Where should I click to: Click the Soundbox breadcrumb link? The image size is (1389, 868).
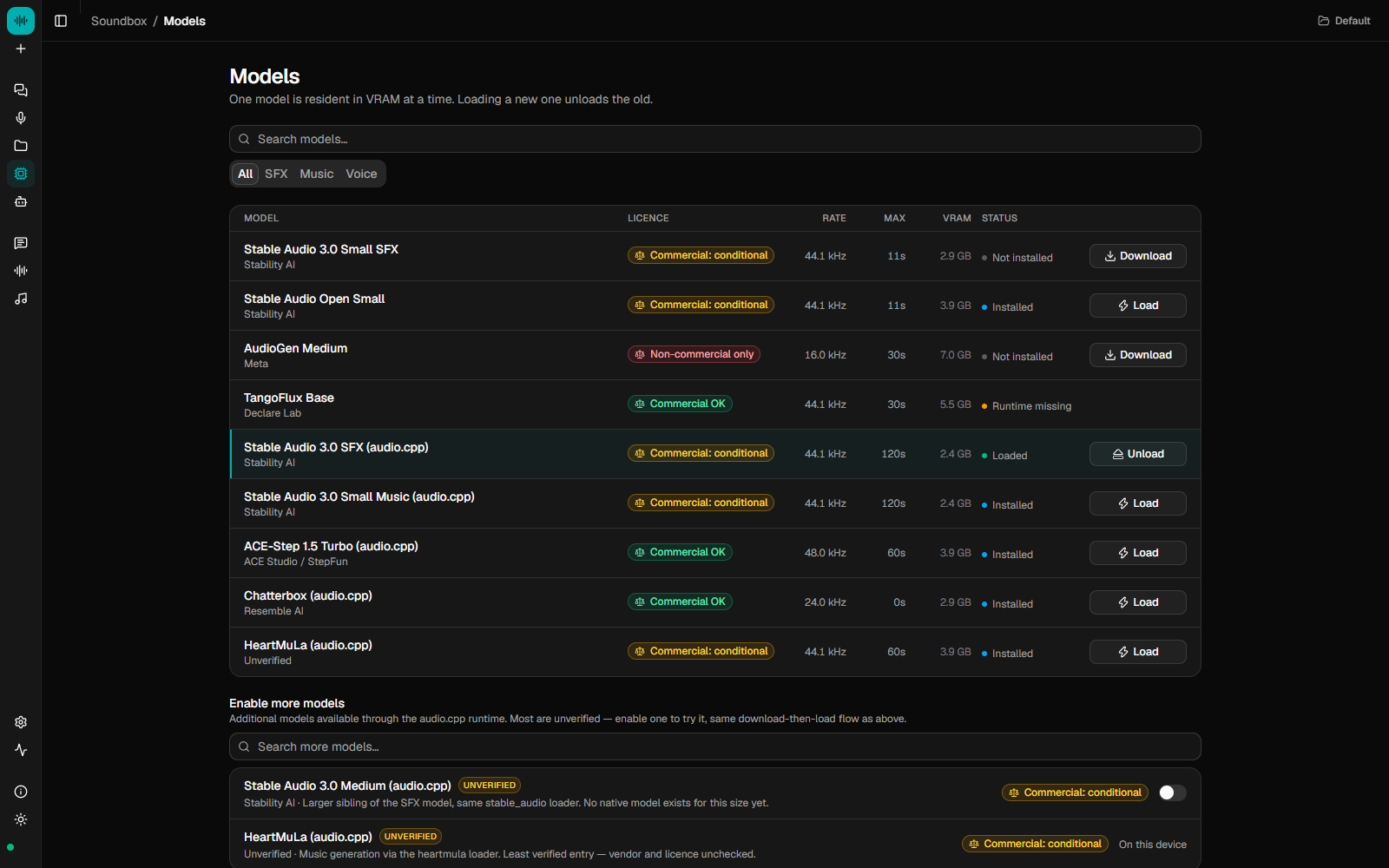coord(119,21)
